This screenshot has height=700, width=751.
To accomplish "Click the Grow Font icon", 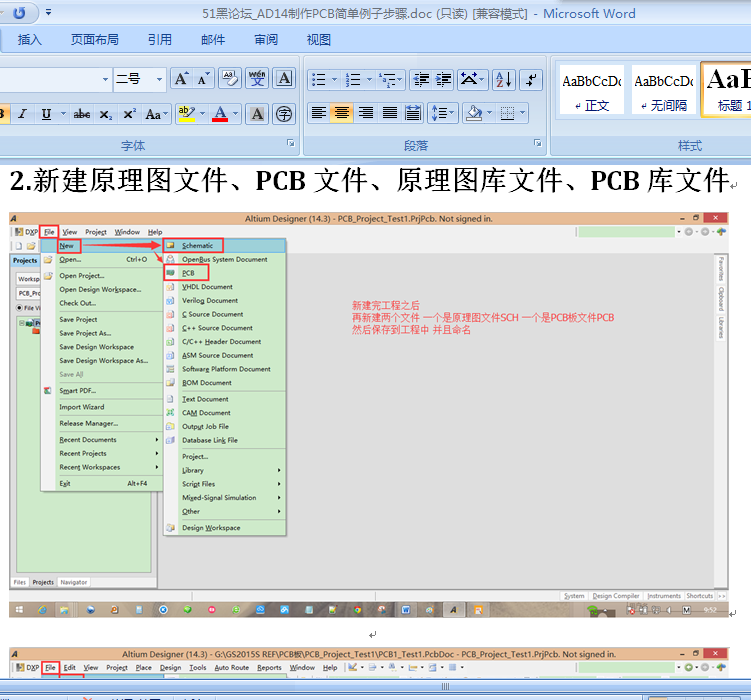I will (181, 79).
